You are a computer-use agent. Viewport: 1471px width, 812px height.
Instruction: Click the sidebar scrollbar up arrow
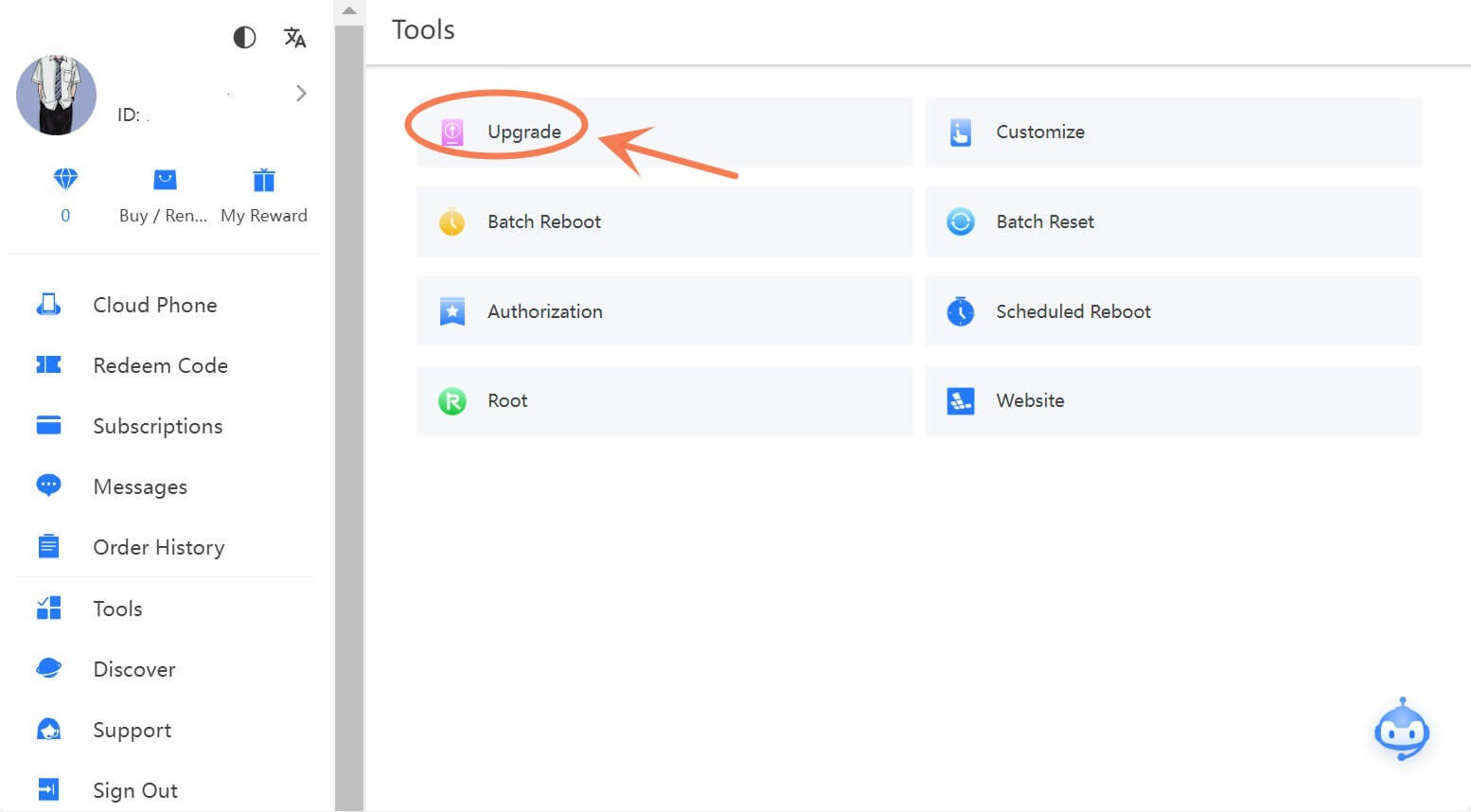349,11
